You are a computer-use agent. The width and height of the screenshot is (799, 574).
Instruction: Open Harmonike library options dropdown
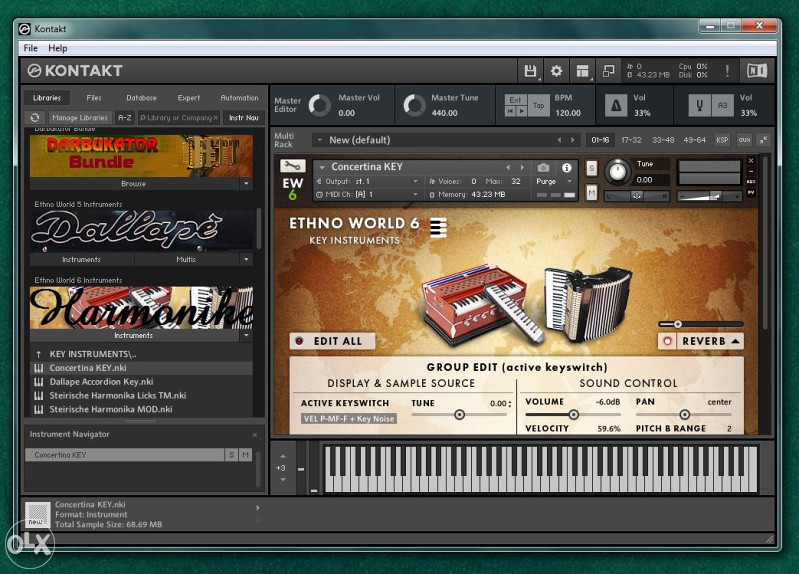tap(246, 335)
